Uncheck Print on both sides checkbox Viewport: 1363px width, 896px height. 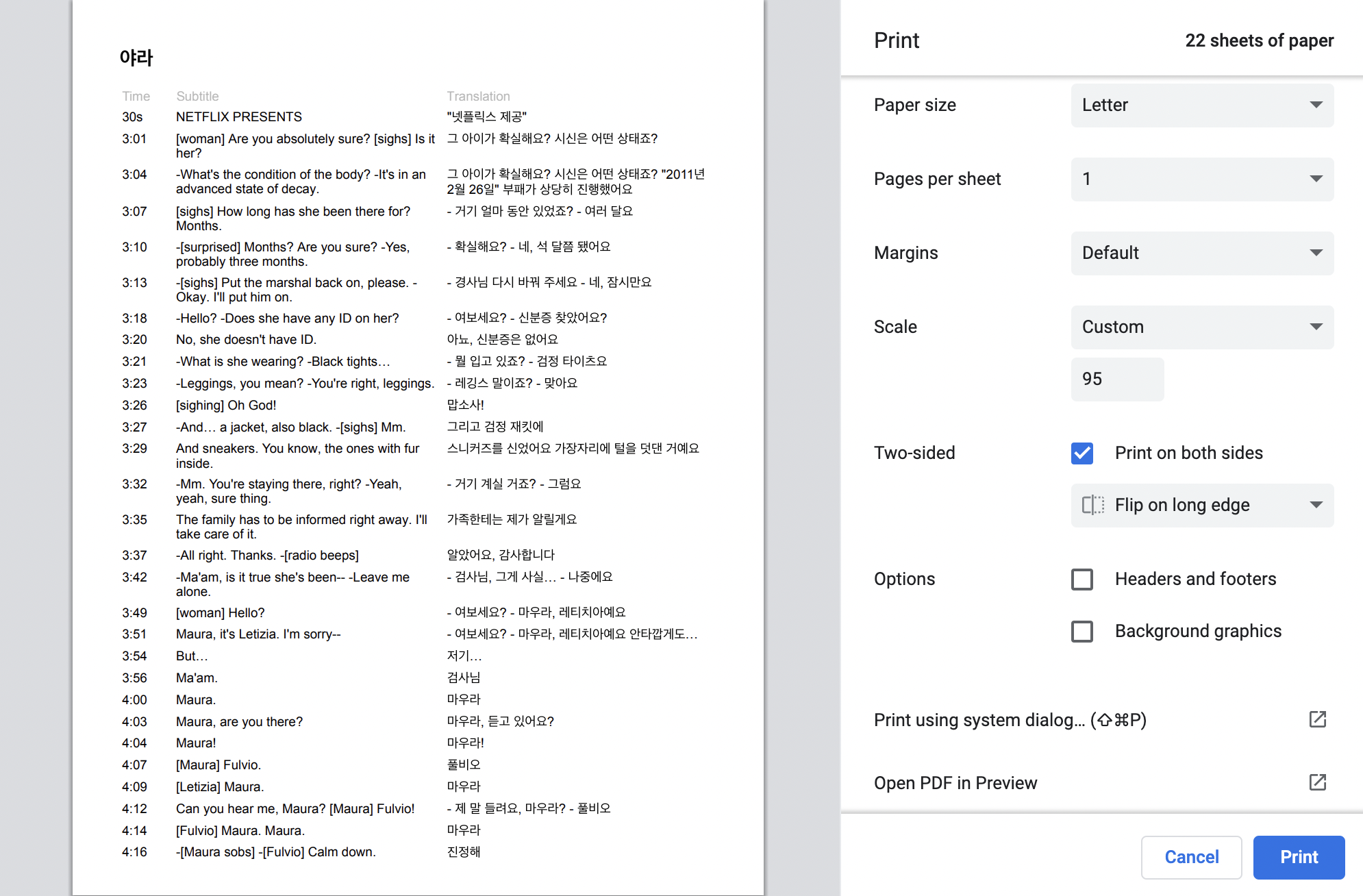1082,453
